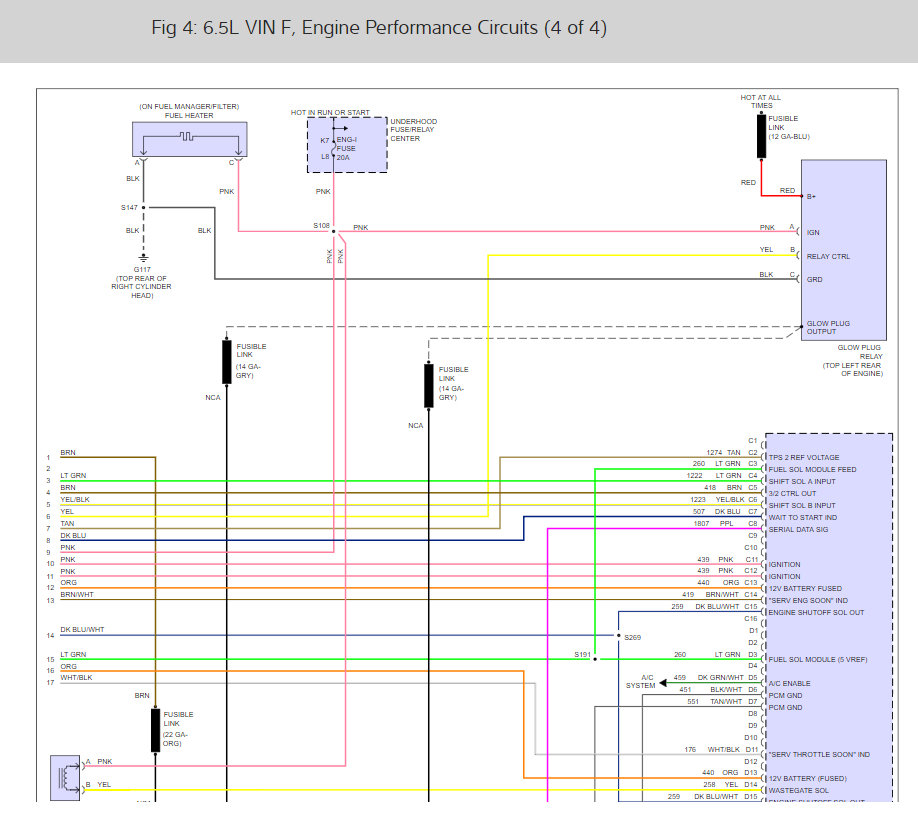Click the FUEL HEATER component box
The height and width of the screenshot is (814, 918).
tap(190, 139)
